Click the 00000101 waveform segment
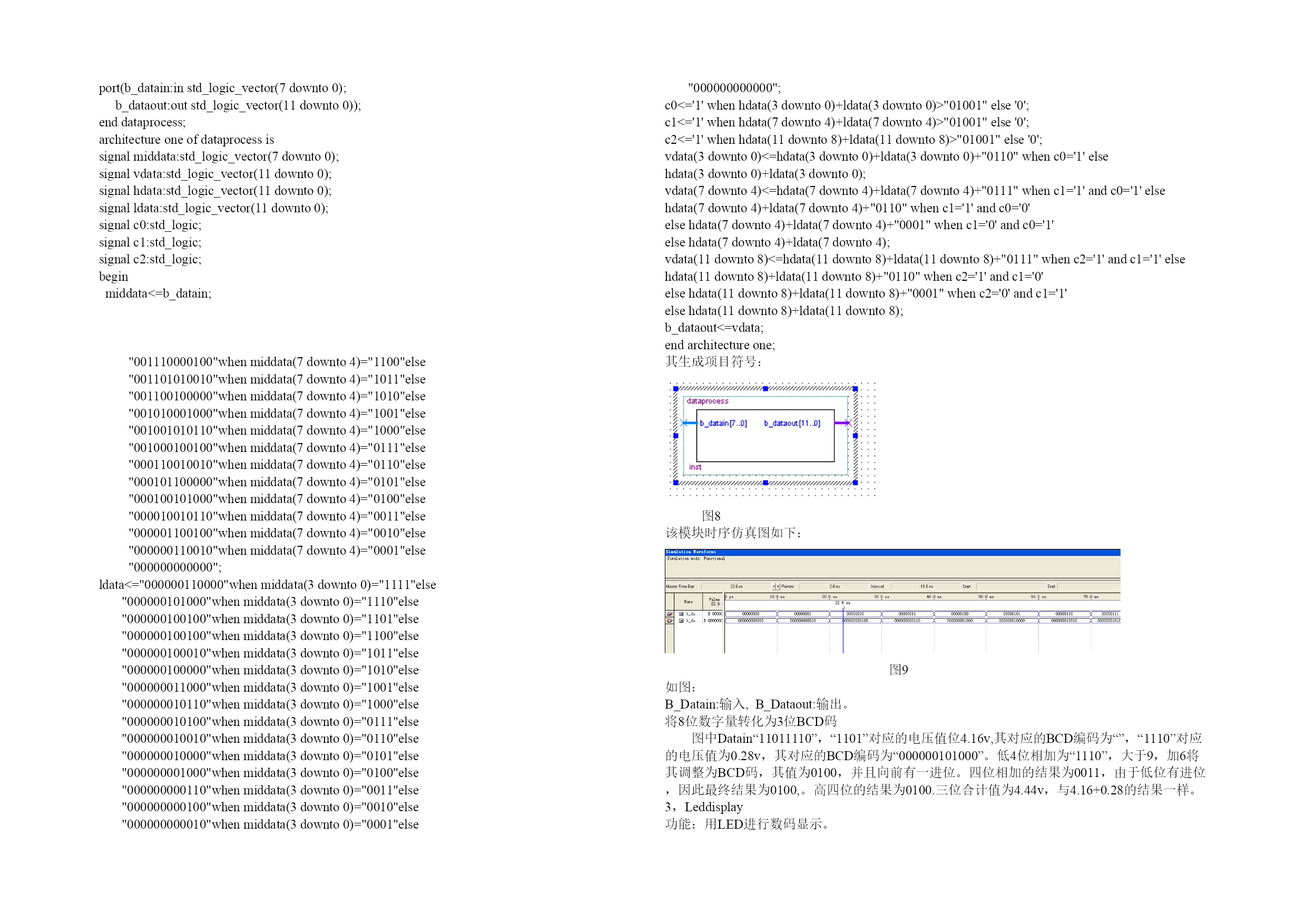The height and width of the screenshot is (924, 1307). [1011, 614]
